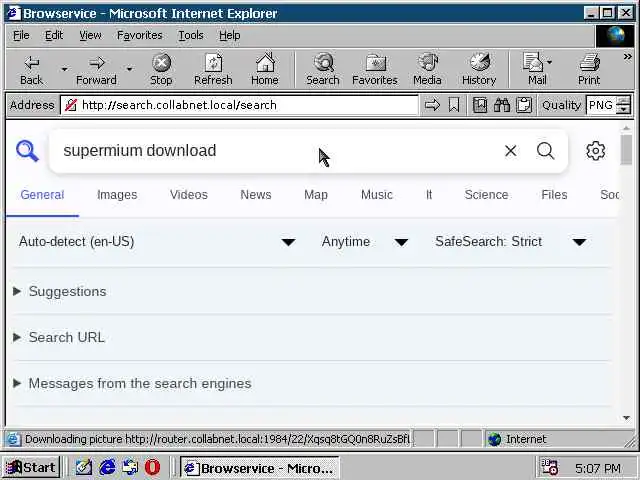
Task: Click the Internet zone indicator in status bar
Action: click(517, 439)
